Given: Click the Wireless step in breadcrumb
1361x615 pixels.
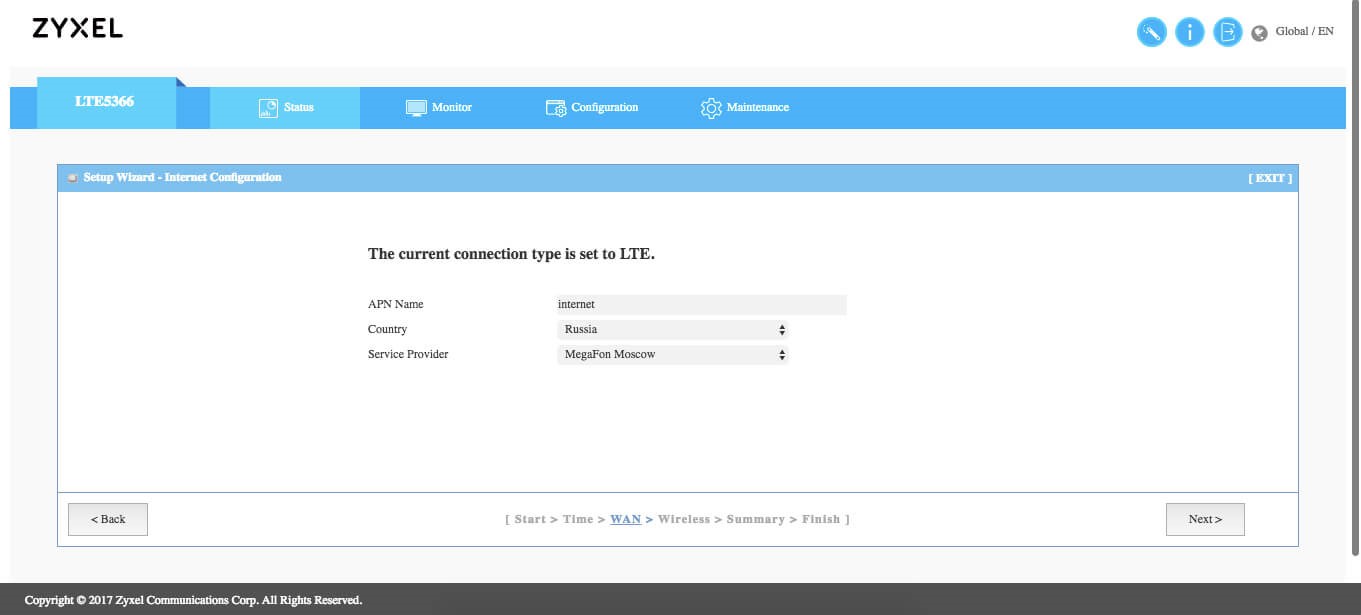Looking at the screenshot, I should (684, 519).
